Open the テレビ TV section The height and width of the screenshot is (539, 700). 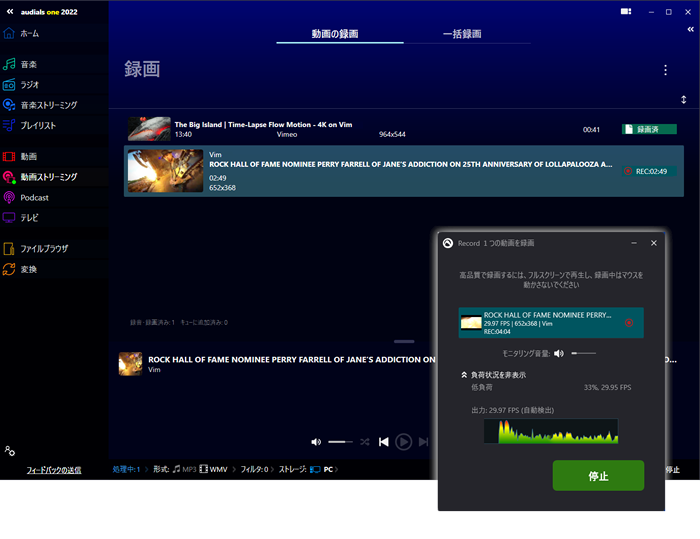(21, 217)
